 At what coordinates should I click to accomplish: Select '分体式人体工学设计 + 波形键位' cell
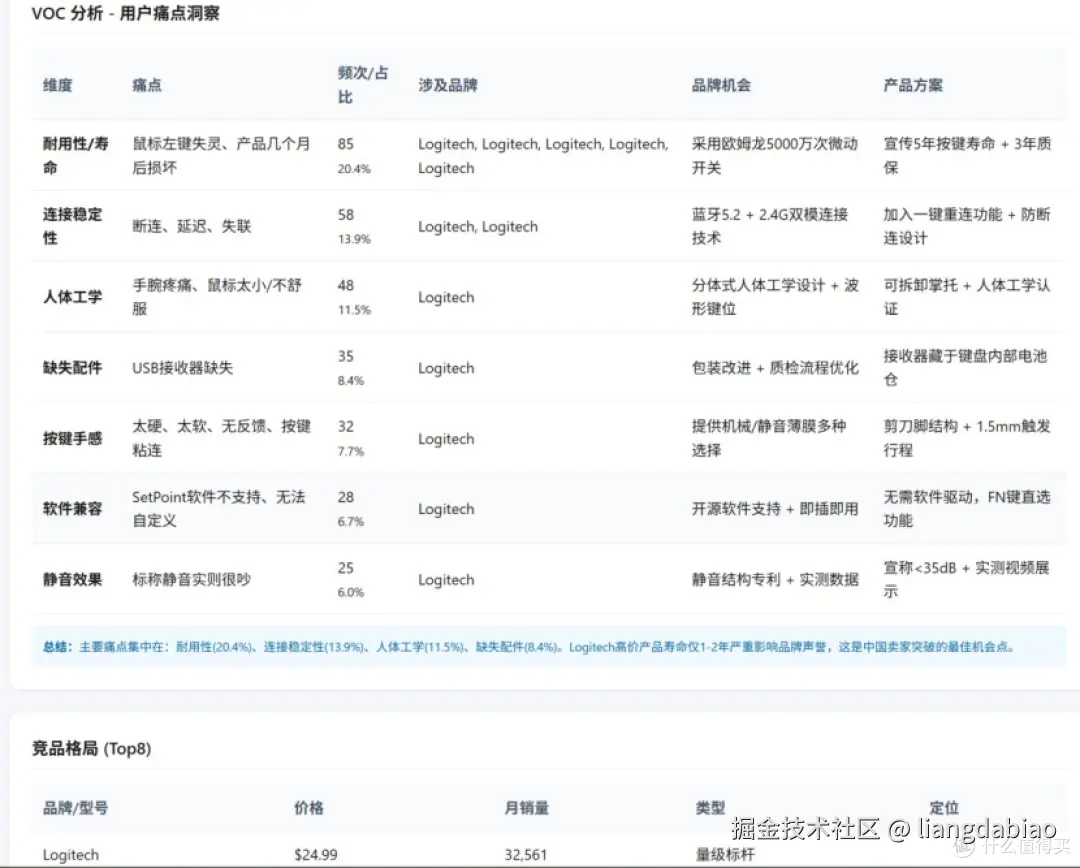775,297
